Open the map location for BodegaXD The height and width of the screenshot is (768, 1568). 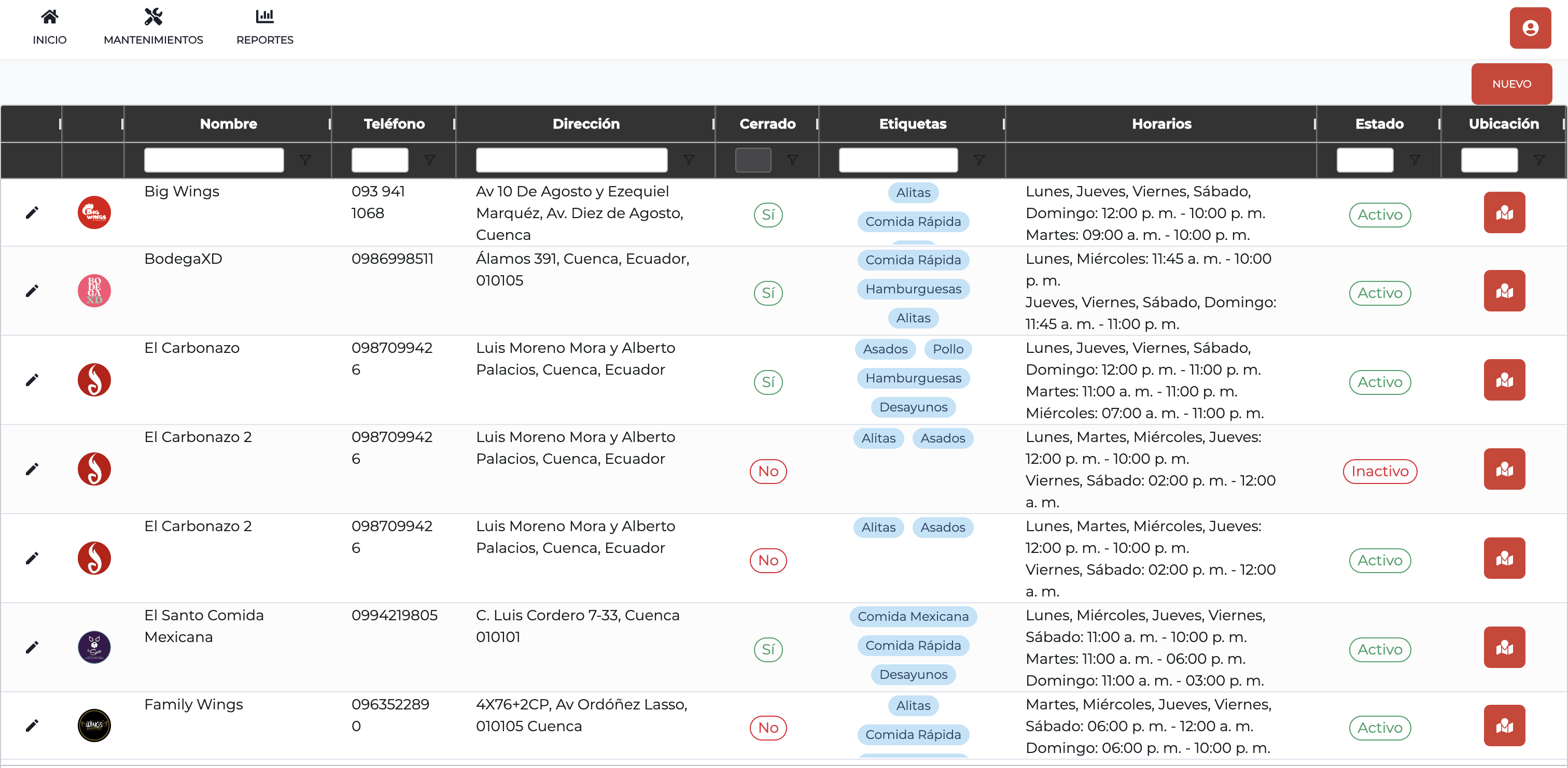(1504, 291)
